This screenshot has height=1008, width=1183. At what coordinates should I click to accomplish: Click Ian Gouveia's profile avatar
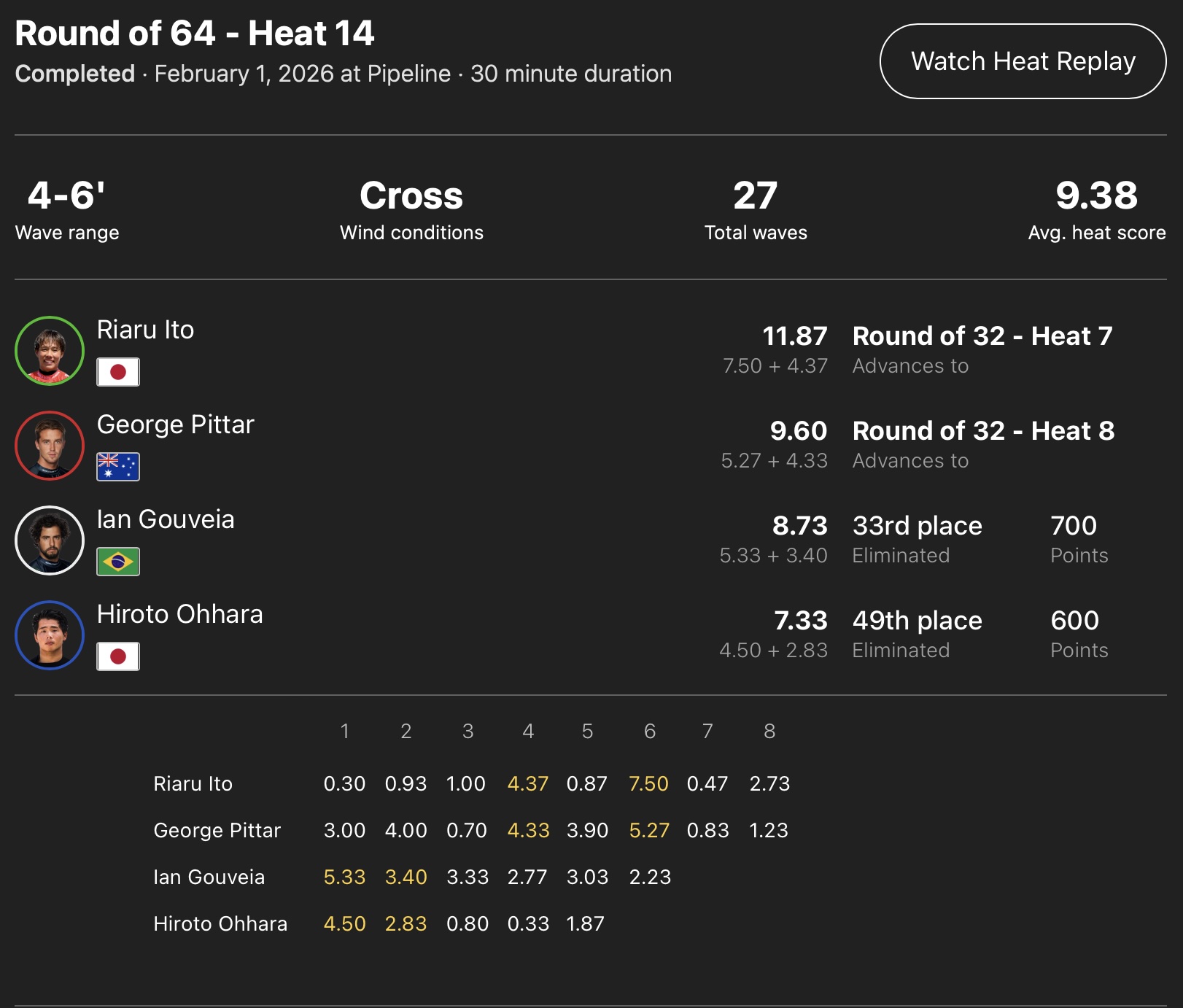50,540
